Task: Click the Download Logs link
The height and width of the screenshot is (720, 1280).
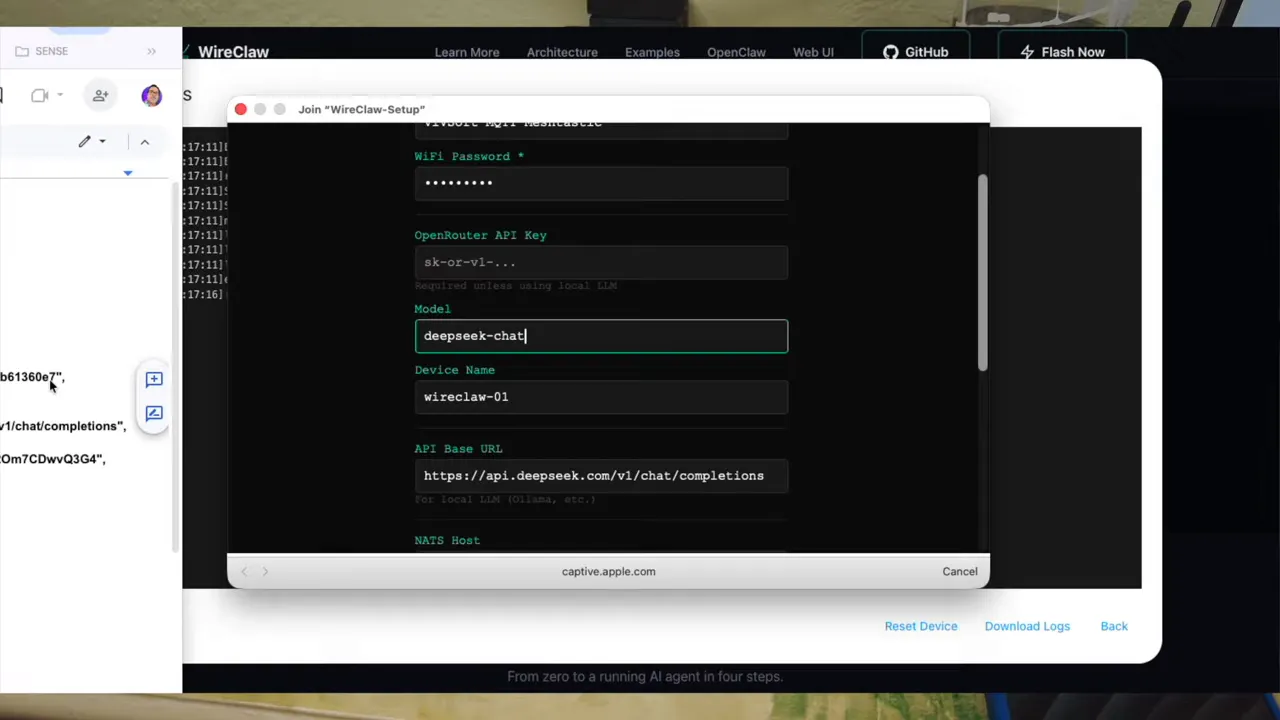Action: click(1027, 626)
